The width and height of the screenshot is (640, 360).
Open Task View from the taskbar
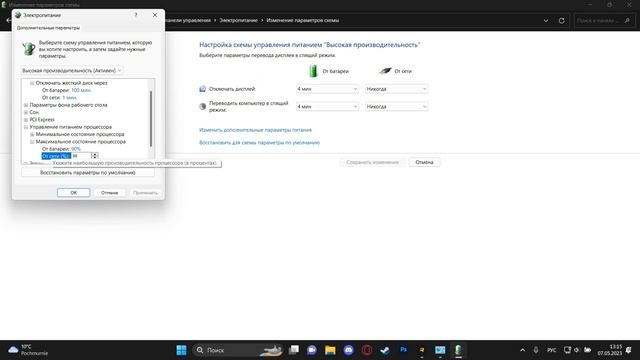pos(294,350)
